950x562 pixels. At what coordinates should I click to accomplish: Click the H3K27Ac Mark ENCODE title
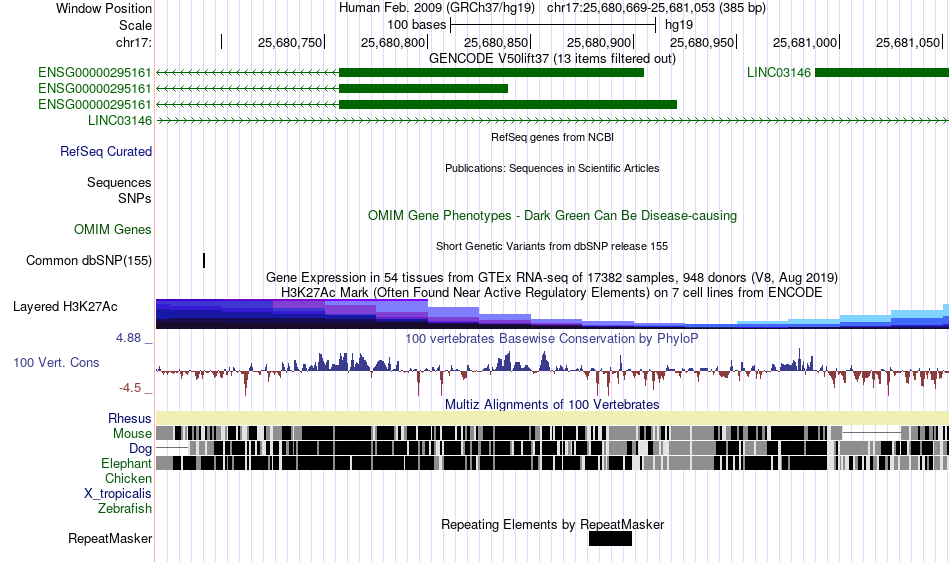(552, 293)
